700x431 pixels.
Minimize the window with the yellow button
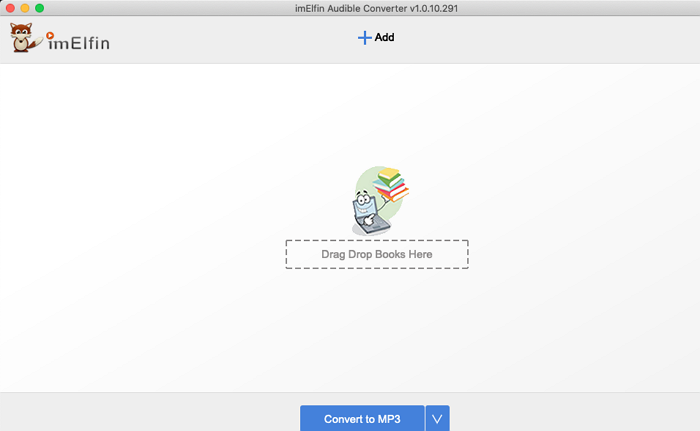[25, 8]
